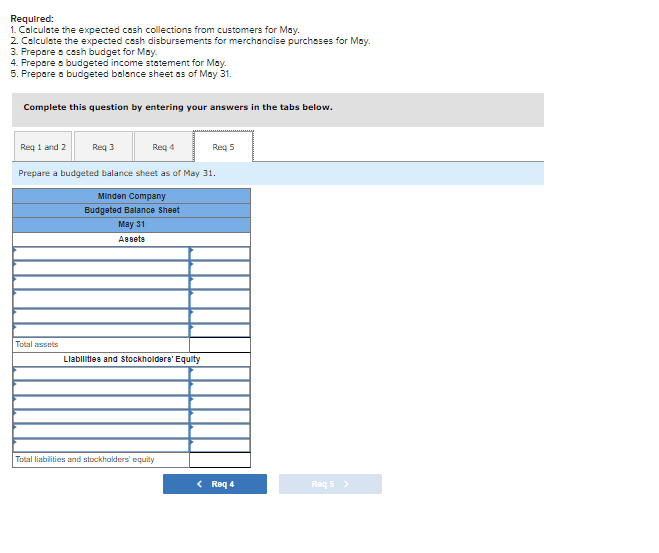The height and width of the screenshot is (553, 659).
Task: Click the Liabilities and Stockholders' Equity heading
Action: 132,359
